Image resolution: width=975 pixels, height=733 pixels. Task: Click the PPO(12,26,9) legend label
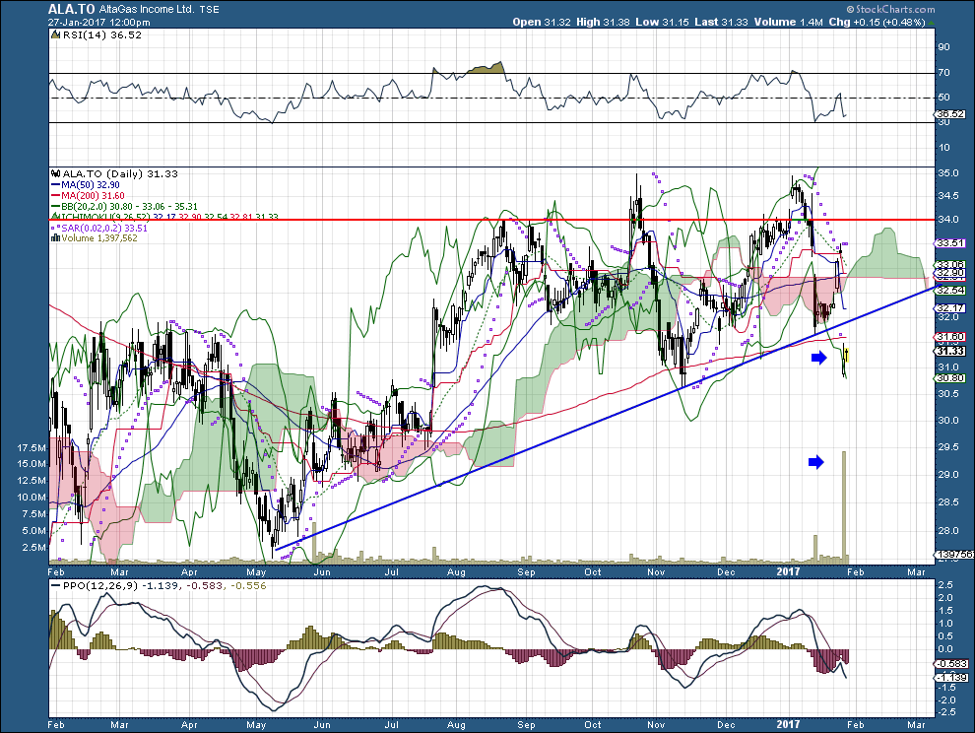coord(101,586)
